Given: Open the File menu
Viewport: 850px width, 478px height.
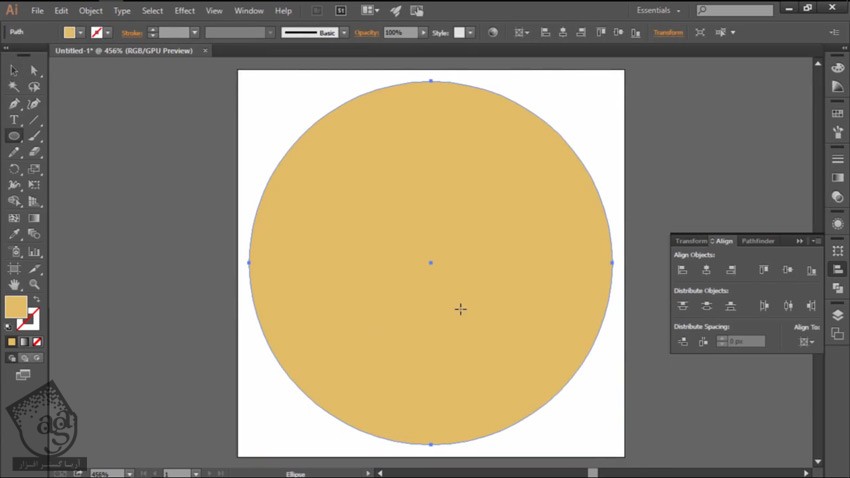Looking at the screenshot, I should click(37, 11).
